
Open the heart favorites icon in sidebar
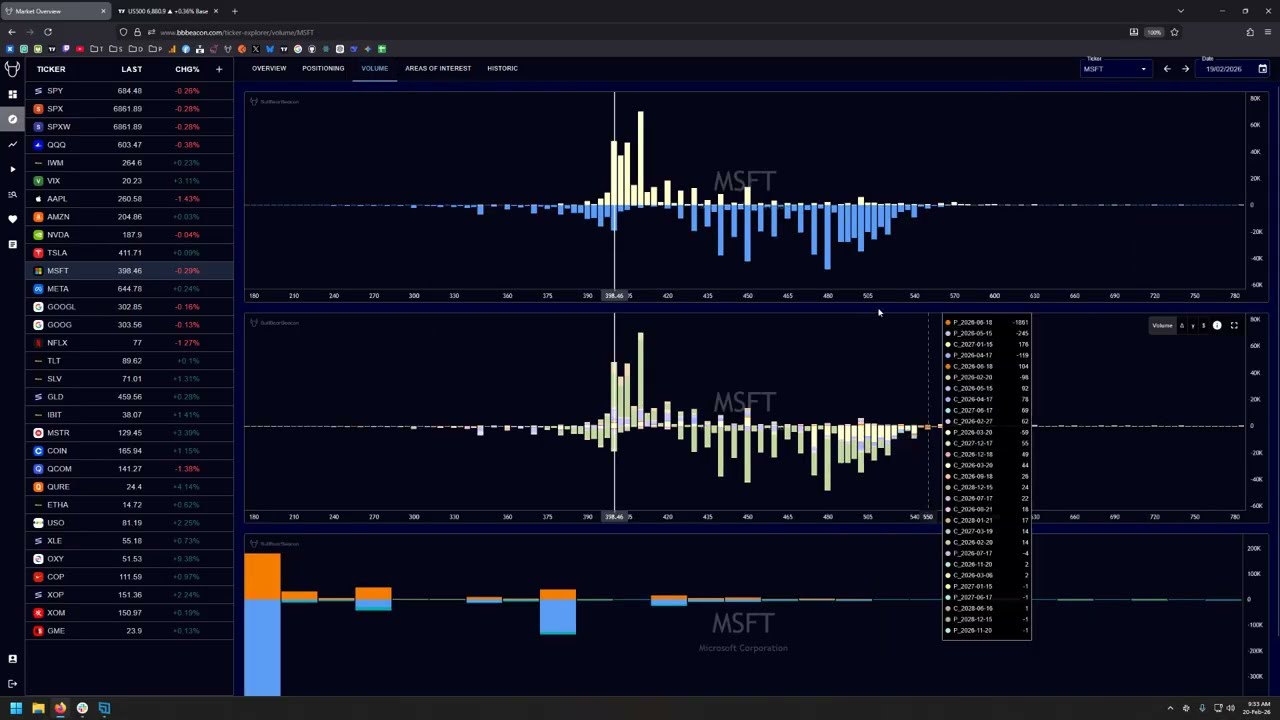click(12, 219)
